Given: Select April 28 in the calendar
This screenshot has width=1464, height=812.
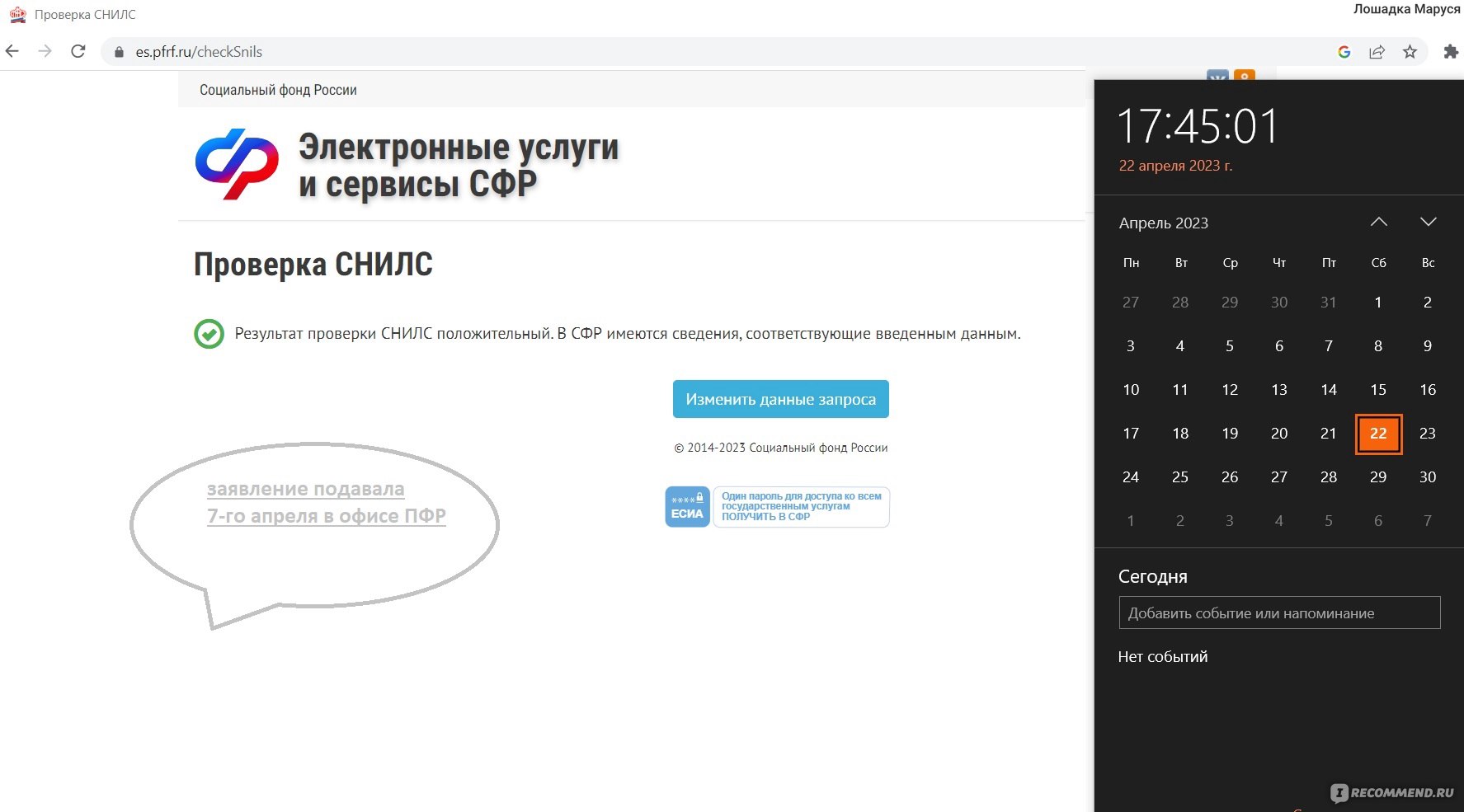Looking at the screenshot, I should tap(1329, 477).
